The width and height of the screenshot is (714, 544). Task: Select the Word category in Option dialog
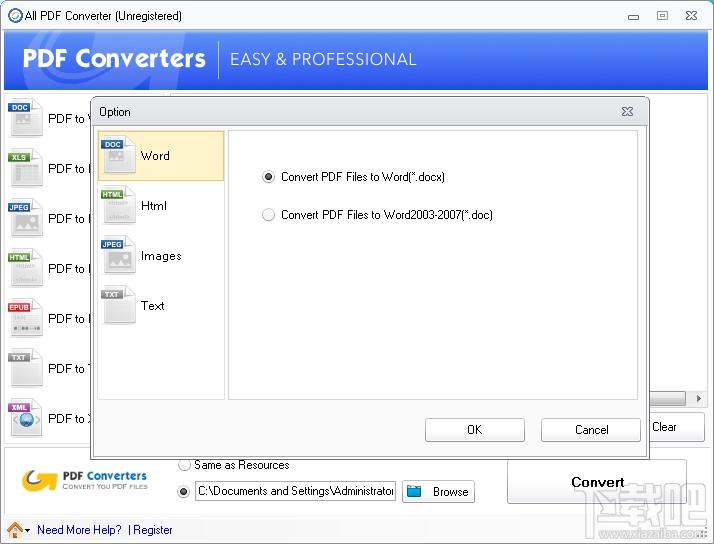click(x=161, y=156)
